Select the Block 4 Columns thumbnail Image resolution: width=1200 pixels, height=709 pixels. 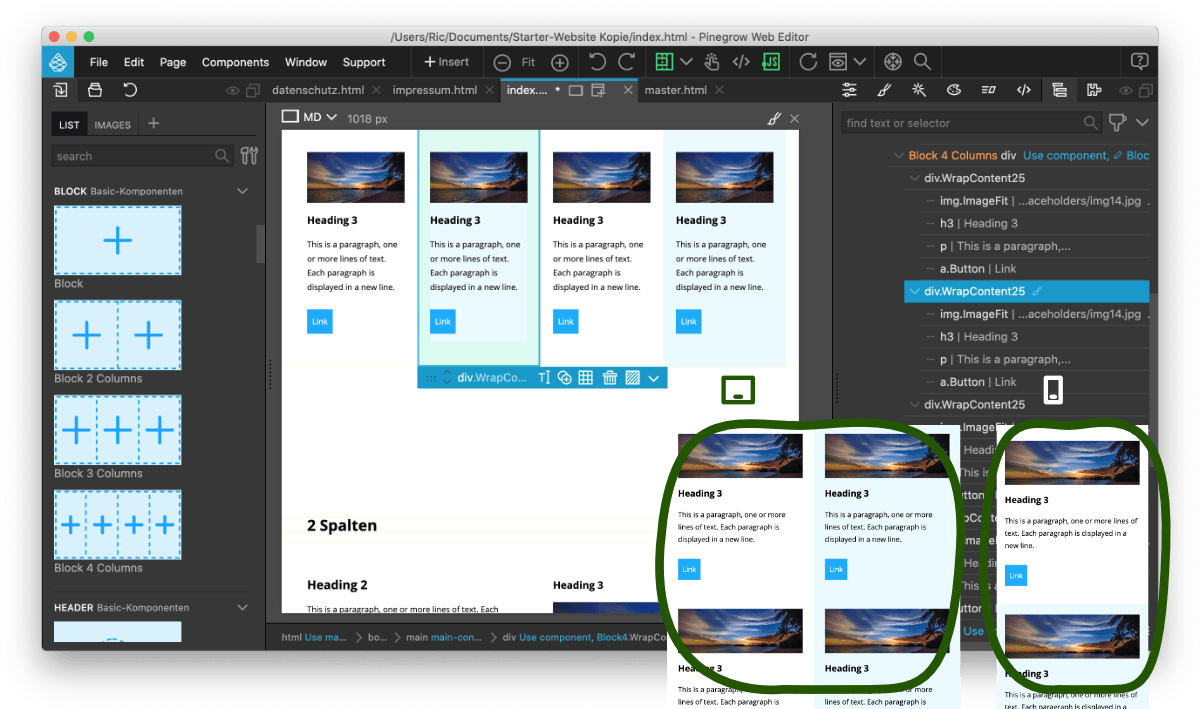click(x=118, y=524)
